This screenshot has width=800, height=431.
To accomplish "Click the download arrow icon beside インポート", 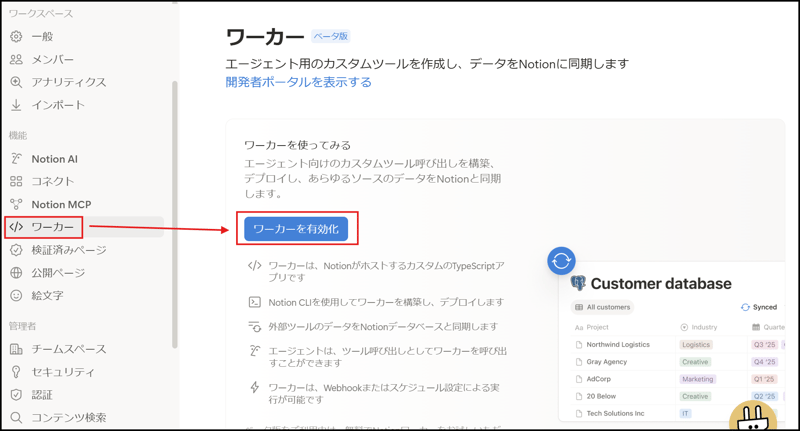I will tap(16, 105).
